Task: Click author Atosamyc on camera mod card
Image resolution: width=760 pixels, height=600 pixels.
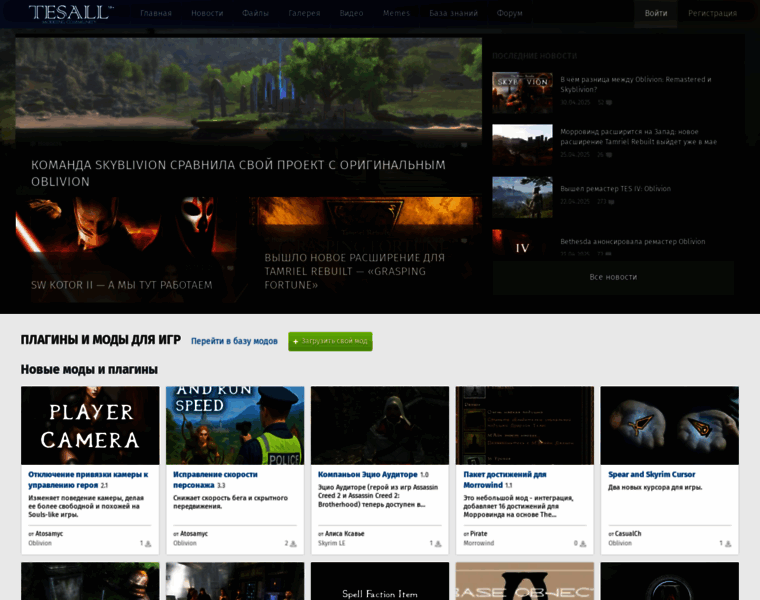Action: pos(49,534)
